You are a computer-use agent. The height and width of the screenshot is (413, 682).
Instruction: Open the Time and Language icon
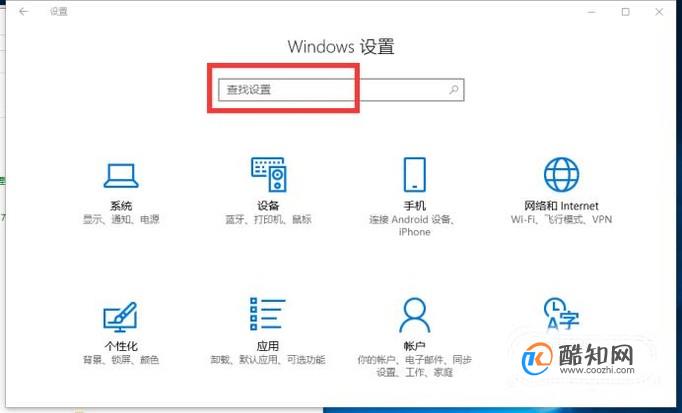point(561,313)
